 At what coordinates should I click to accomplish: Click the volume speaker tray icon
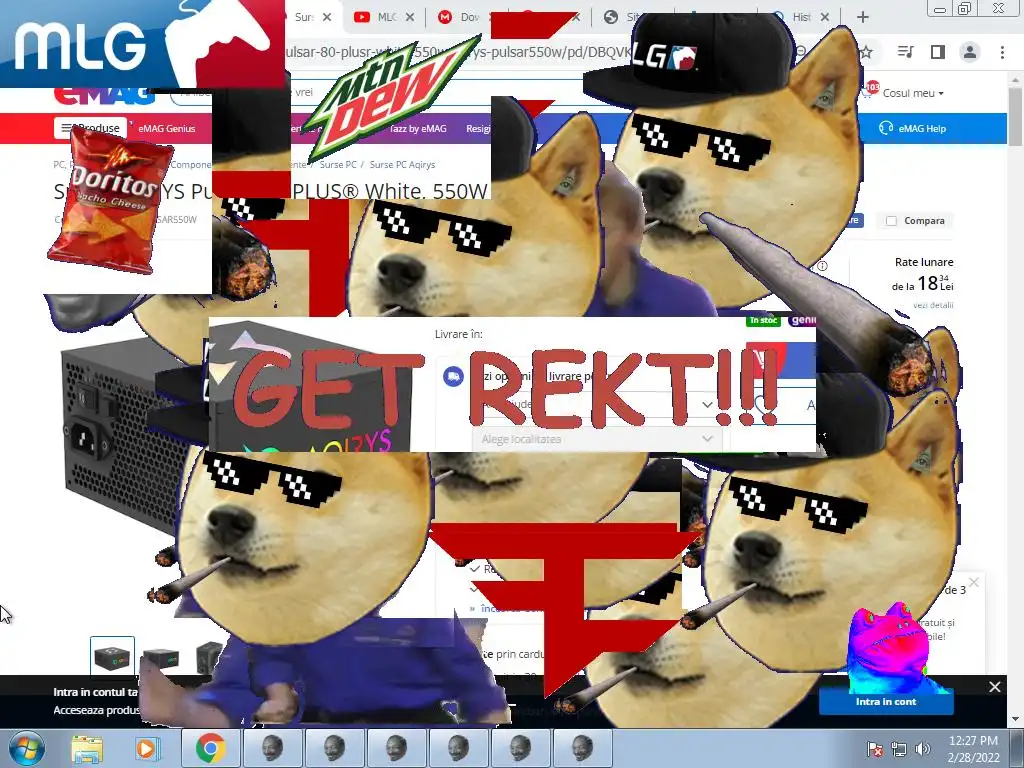922,749
